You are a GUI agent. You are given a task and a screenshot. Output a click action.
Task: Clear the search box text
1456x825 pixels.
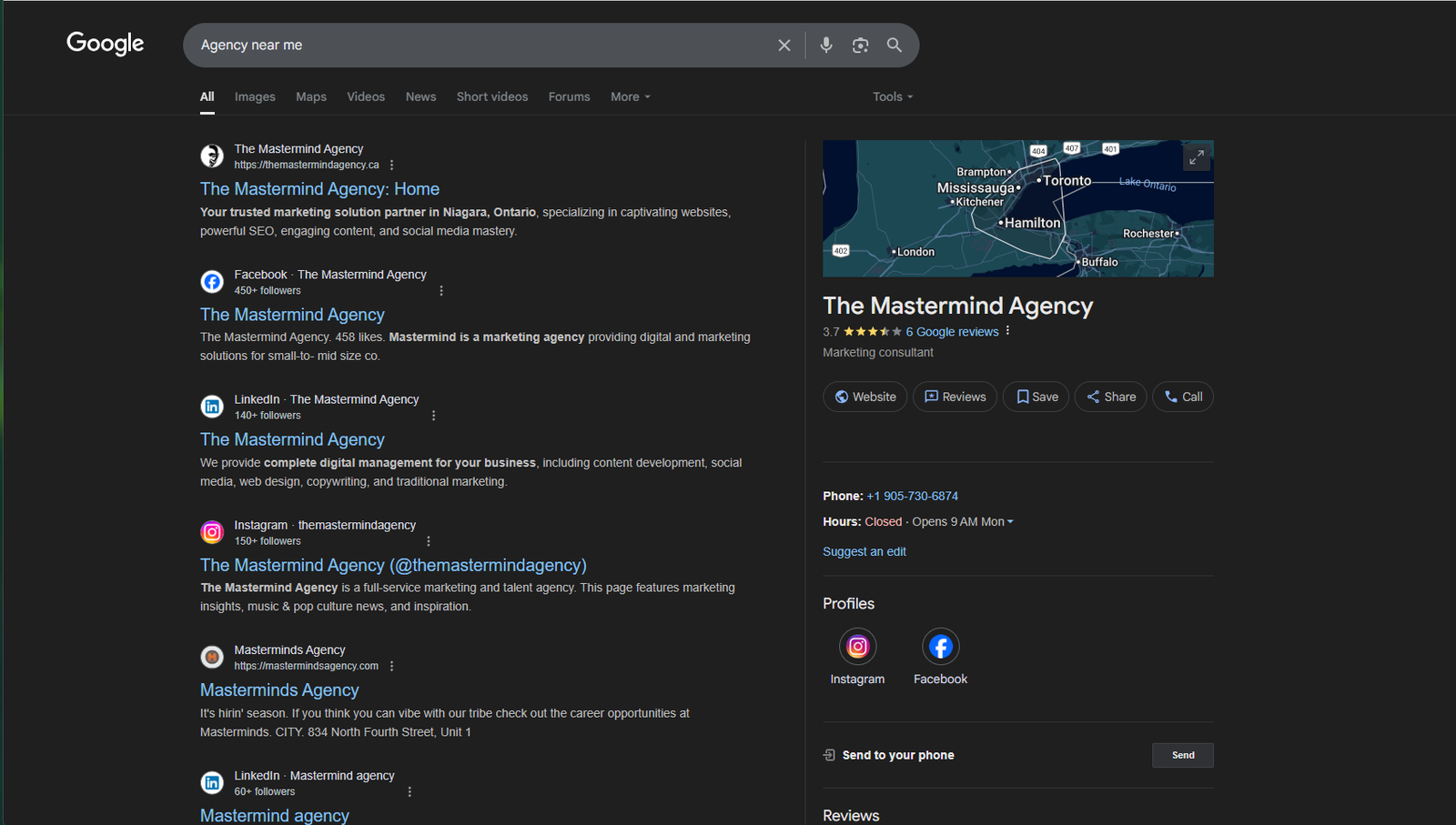pyautogui.click(x=784, y=45)
